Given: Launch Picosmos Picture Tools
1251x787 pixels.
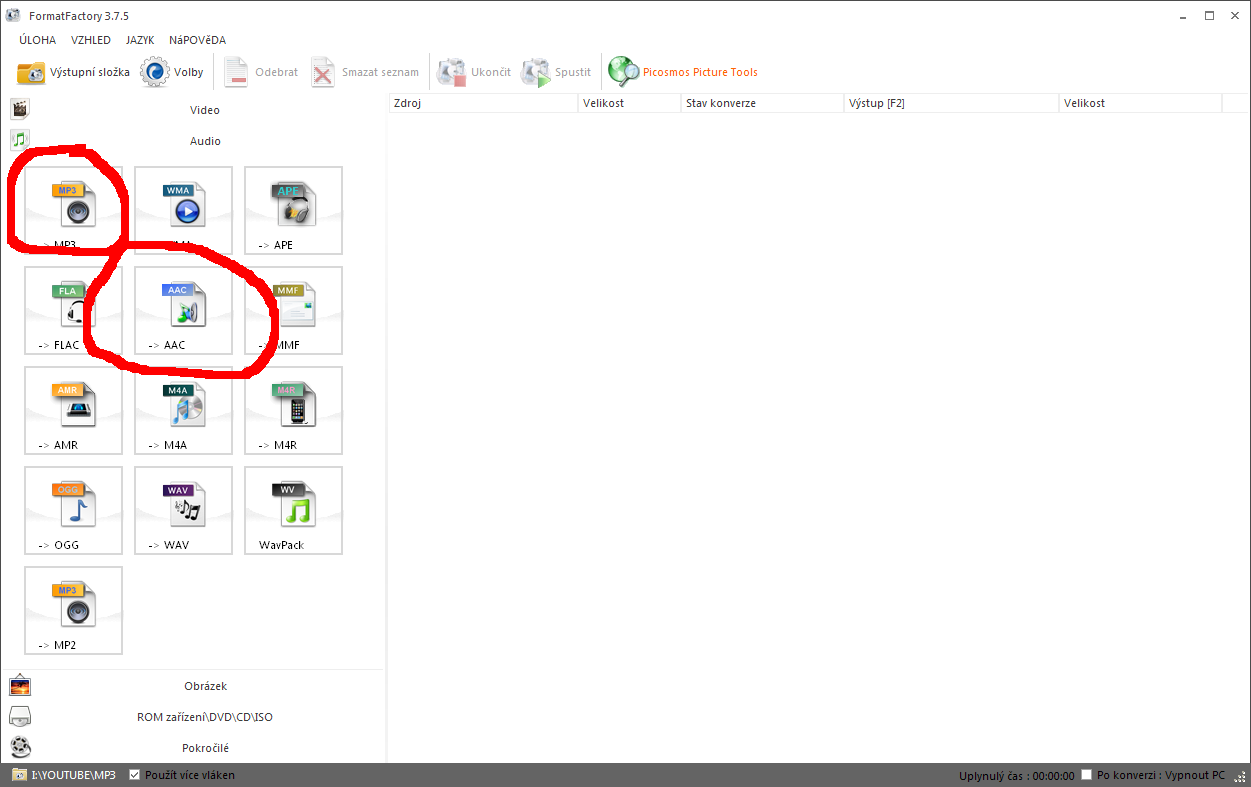Looking at the screenshot, I should pos(684,72).
